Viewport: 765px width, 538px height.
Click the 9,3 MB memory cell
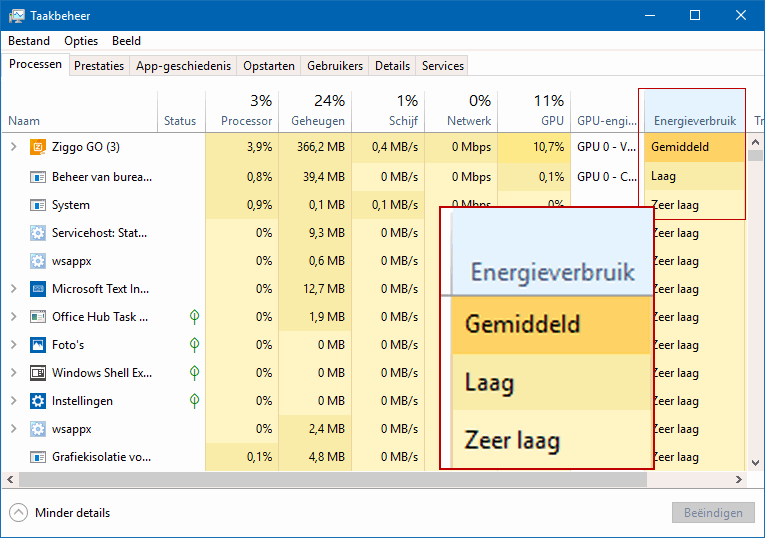[x=315, y=233]
